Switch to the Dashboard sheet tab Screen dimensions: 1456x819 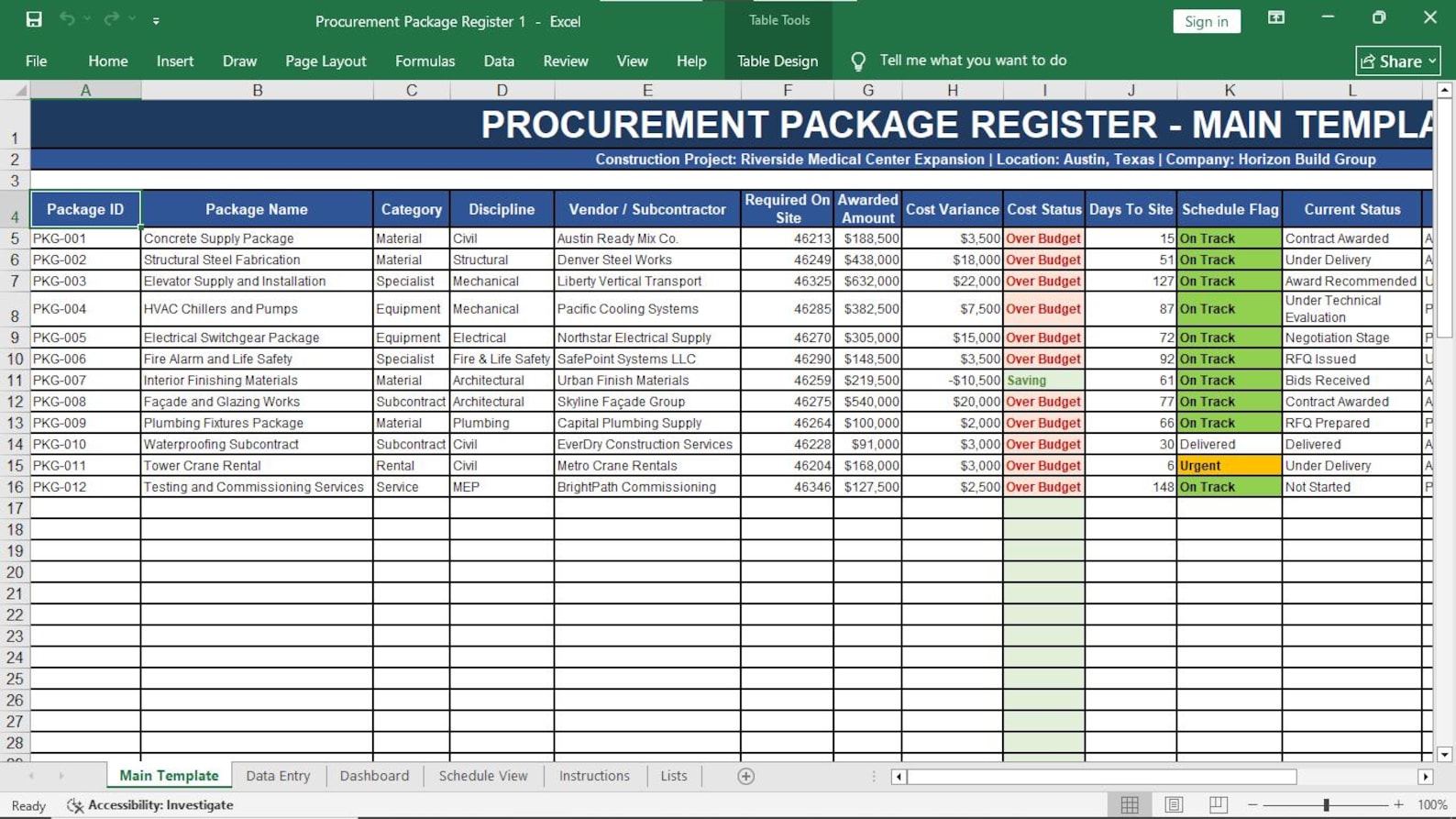click(374, 776)
